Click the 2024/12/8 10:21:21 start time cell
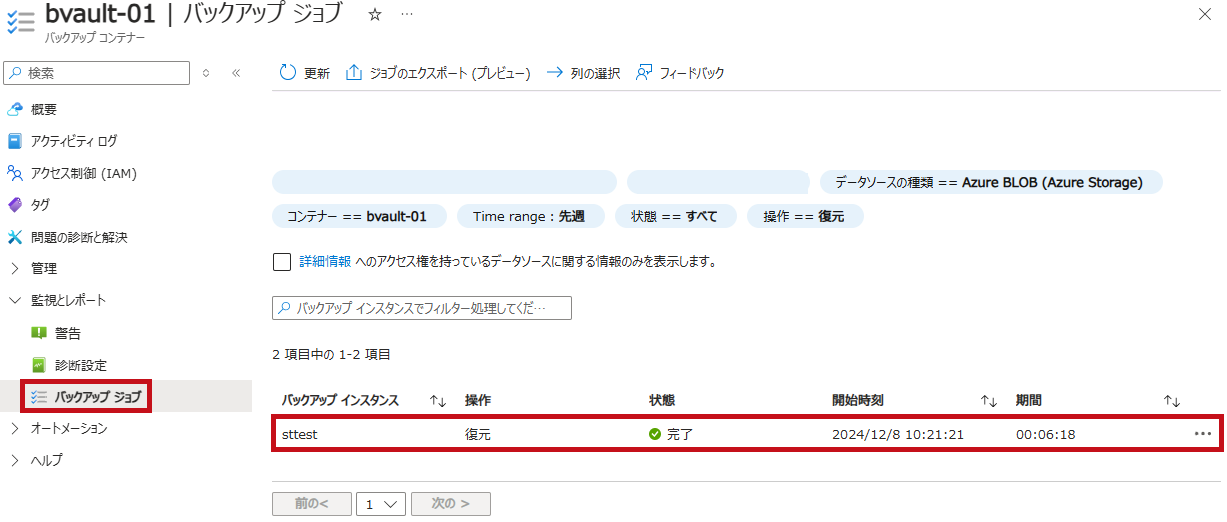Image resolution: width=1227 pixels, height=522 pixels. 898,435
